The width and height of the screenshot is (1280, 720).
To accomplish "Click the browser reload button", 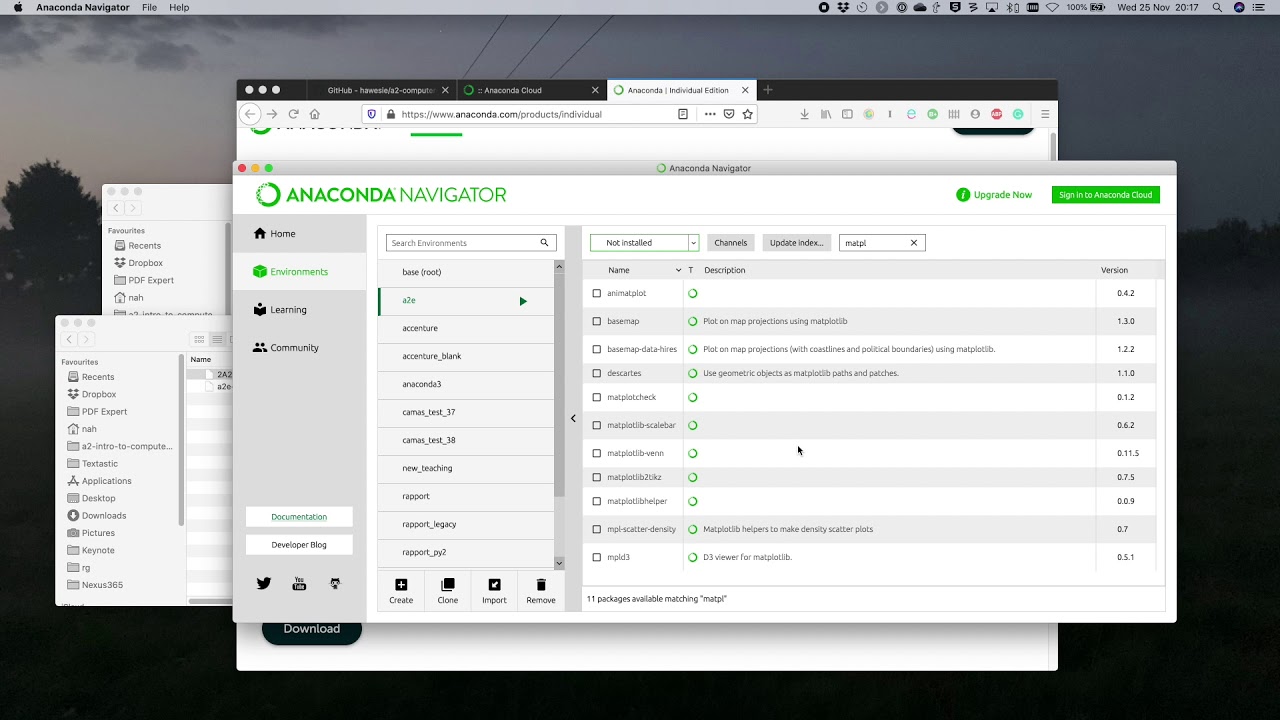I will tap(293, 114).
